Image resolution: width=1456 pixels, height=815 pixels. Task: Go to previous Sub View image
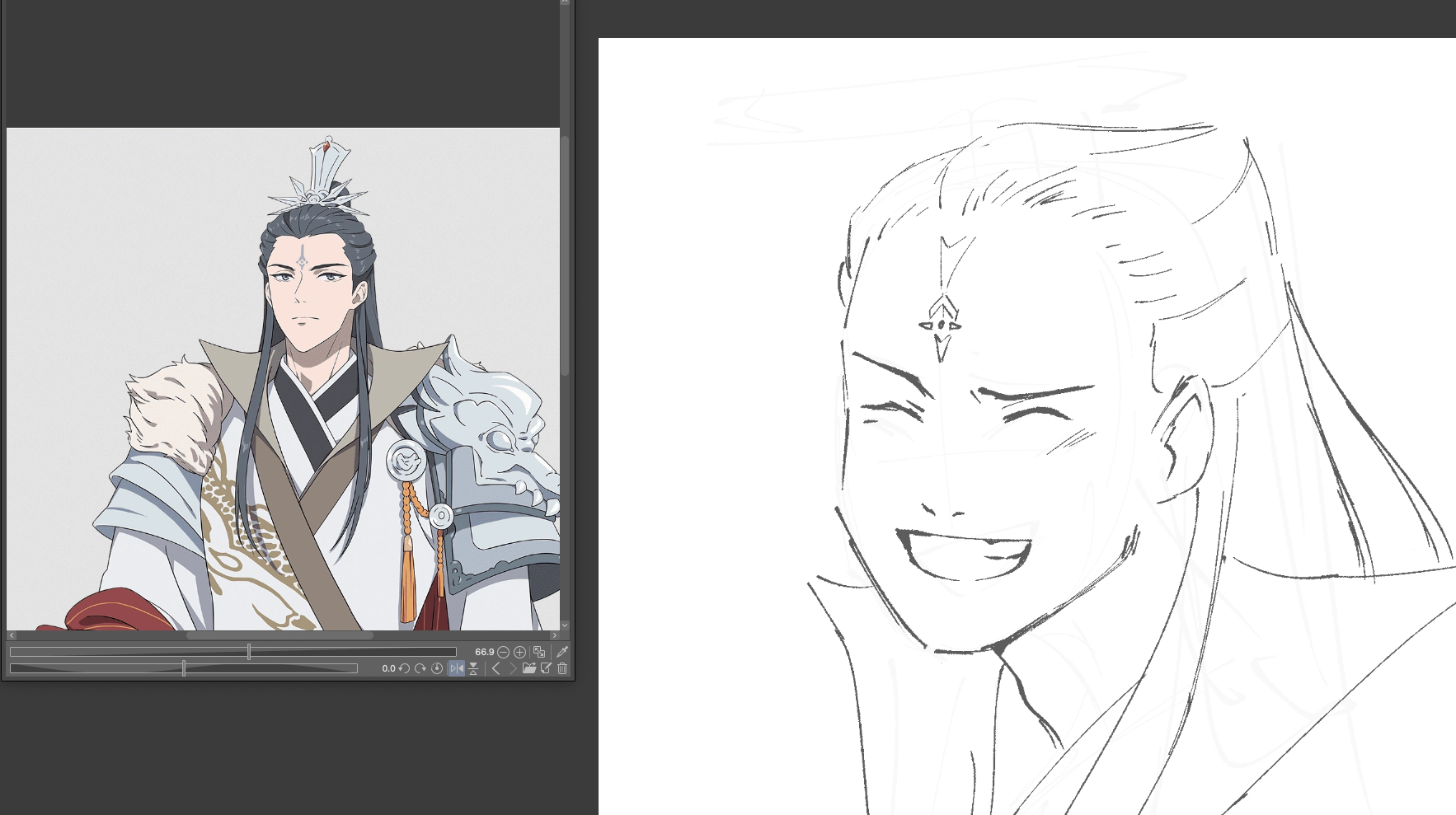pos(496,668)
